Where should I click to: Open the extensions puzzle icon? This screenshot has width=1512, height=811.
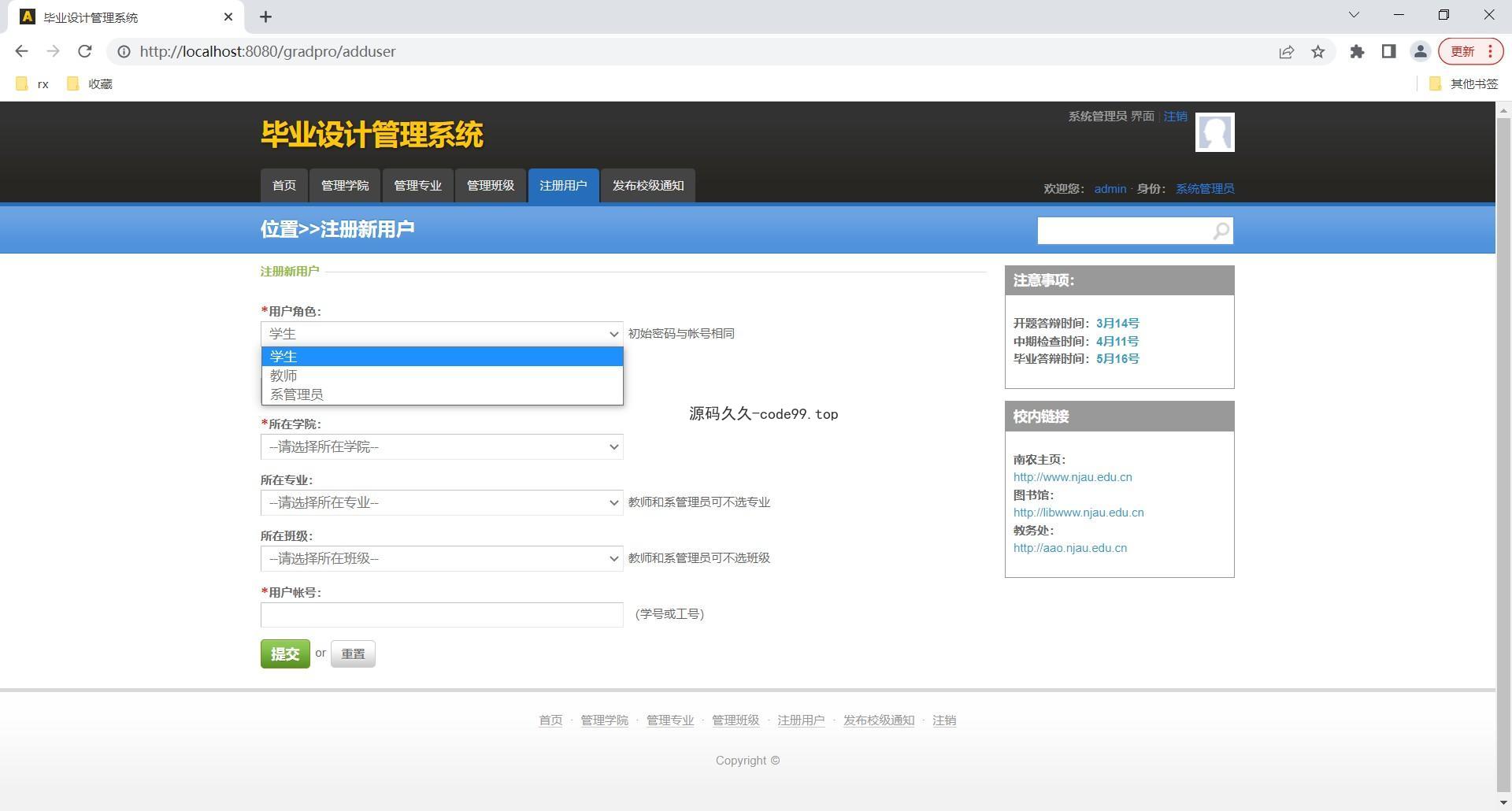click(x=1357, y=51)
